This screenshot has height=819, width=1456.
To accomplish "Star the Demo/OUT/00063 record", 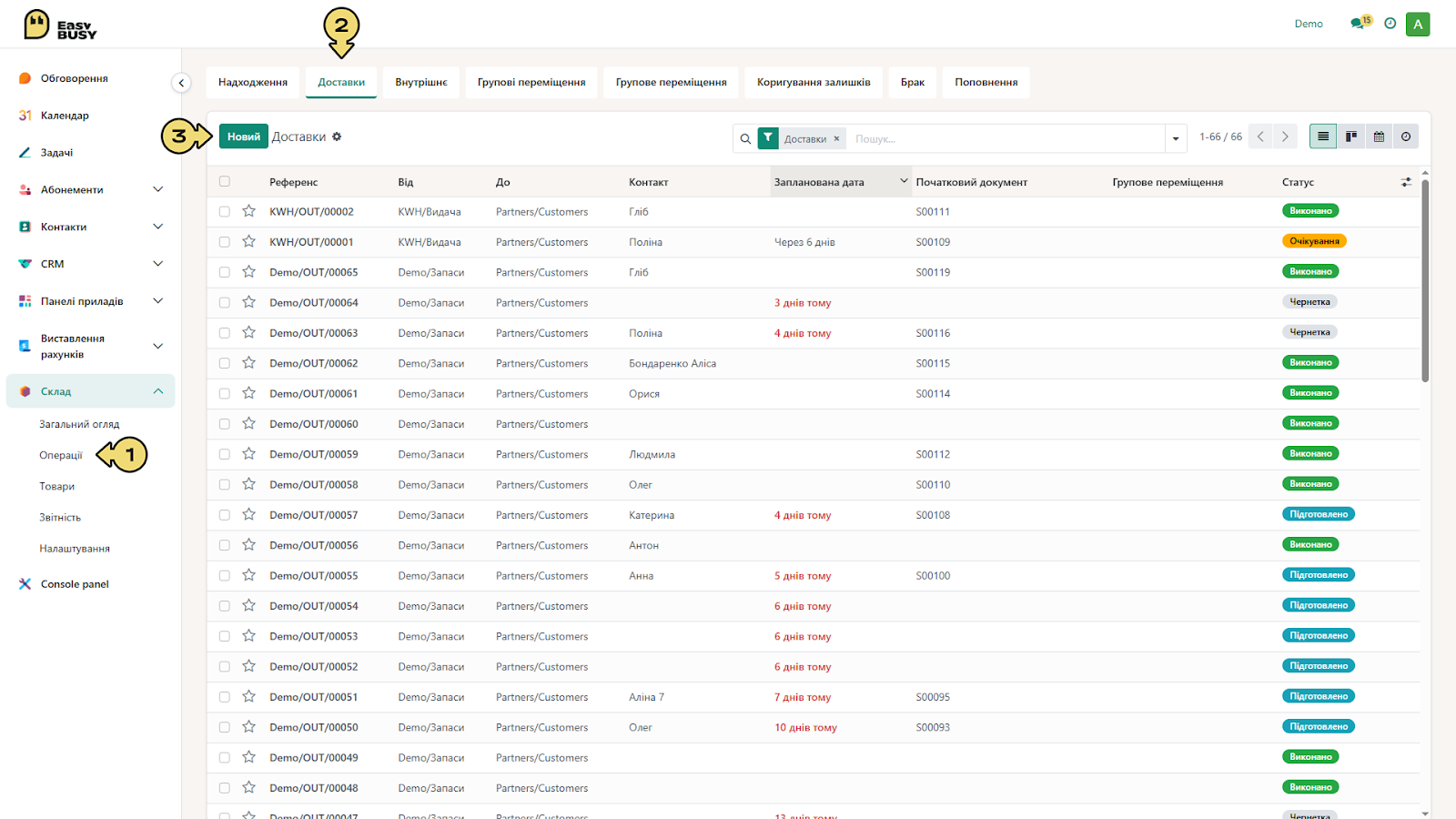I will [248, 332].
